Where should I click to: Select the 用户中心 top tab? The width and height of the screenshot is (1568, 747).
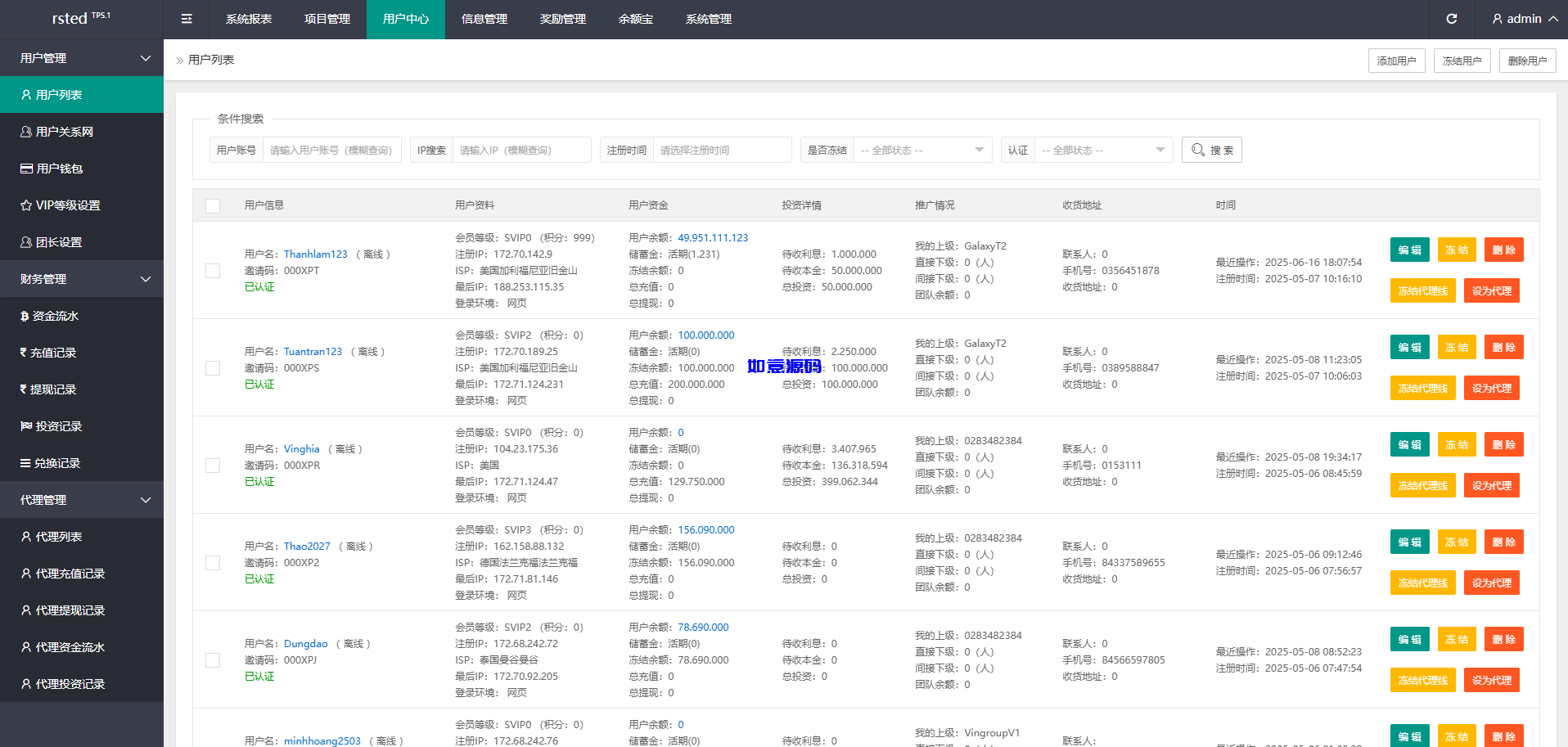[x=406, y=19]
